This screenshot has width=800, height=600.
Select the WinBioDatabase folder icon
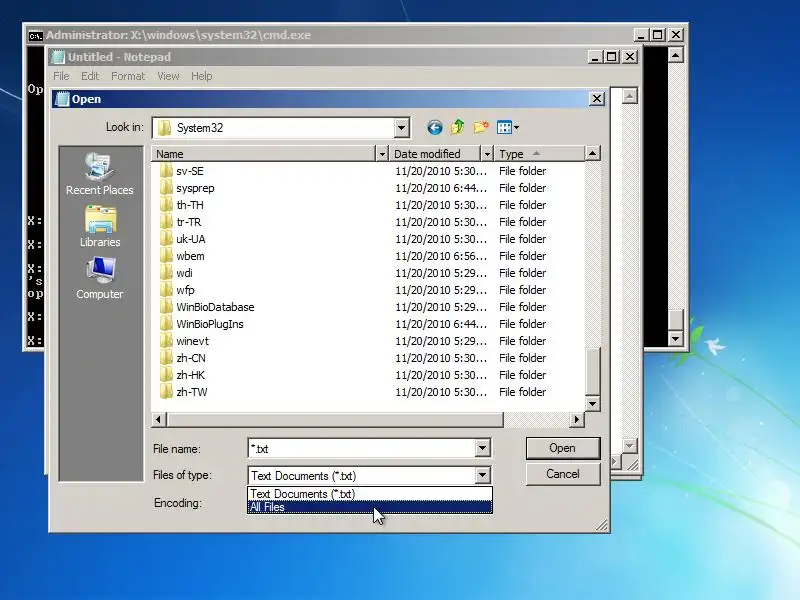point(166,307)
